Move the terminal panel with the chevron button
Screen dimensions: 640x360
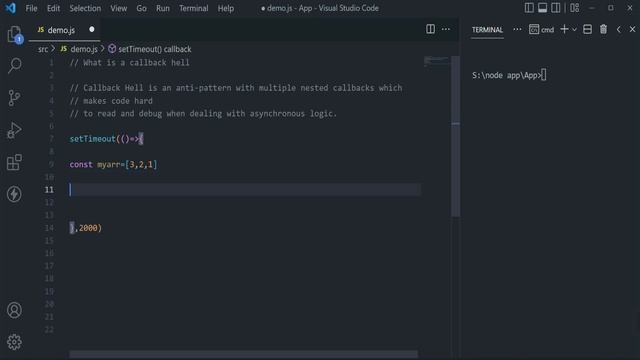coord(619,29)
